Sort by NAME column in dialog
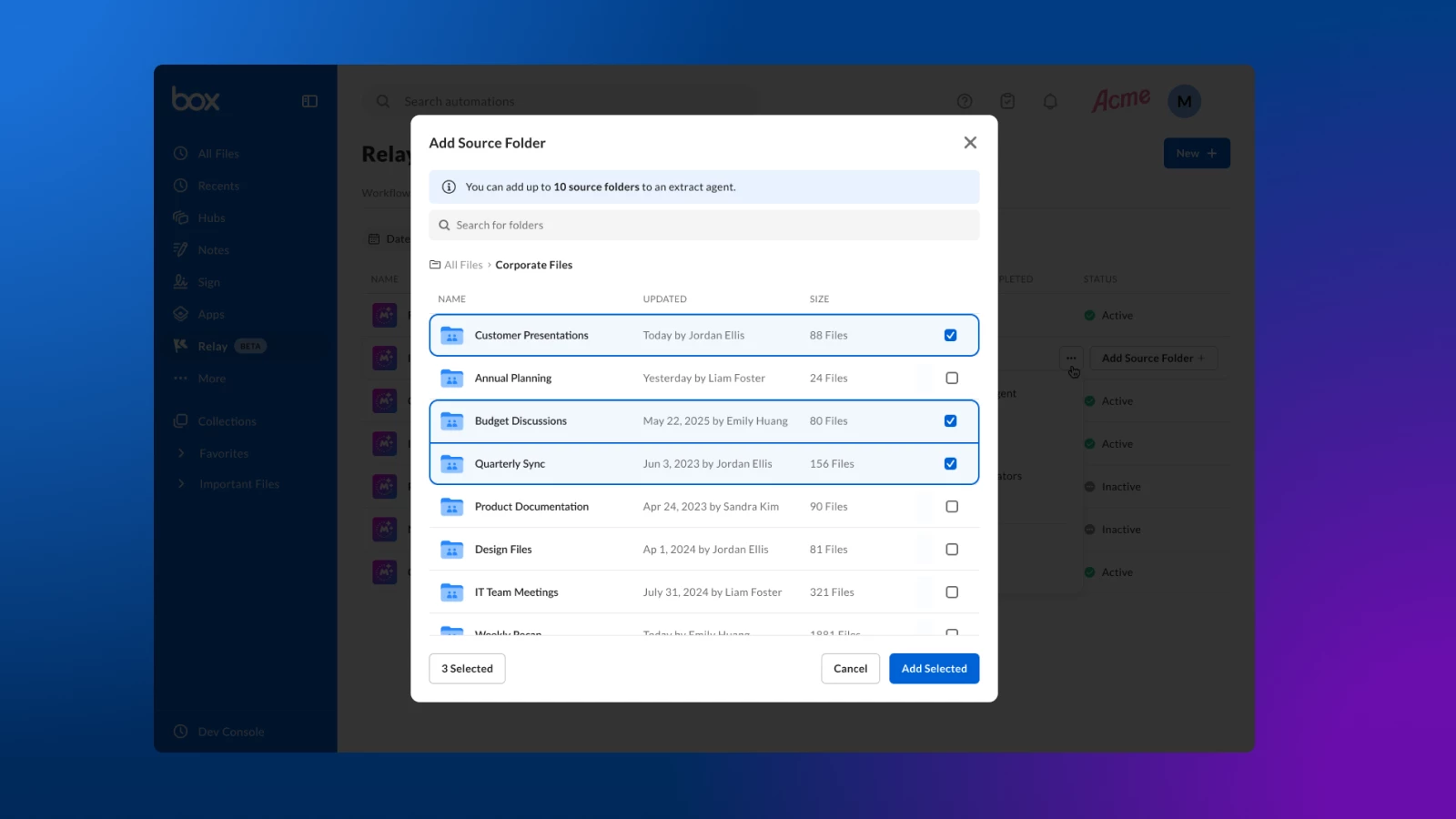Screen dimensions: 1456x819 [451, 298]
